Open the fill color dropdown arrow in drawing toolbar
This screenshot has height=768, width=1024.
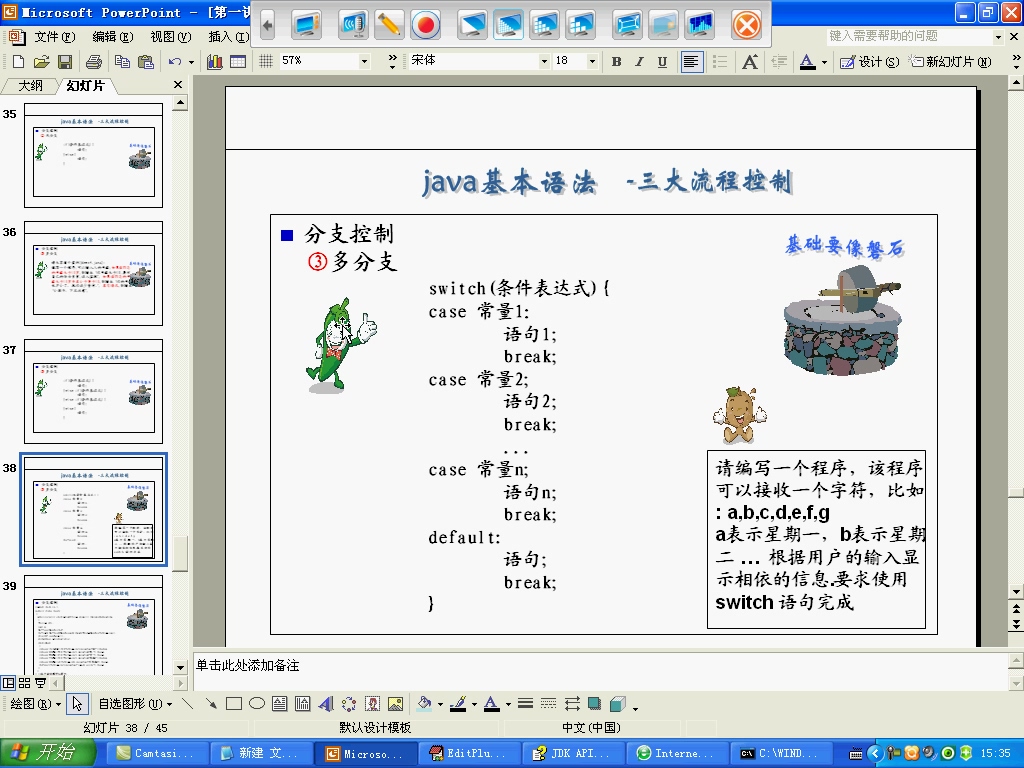440,704
